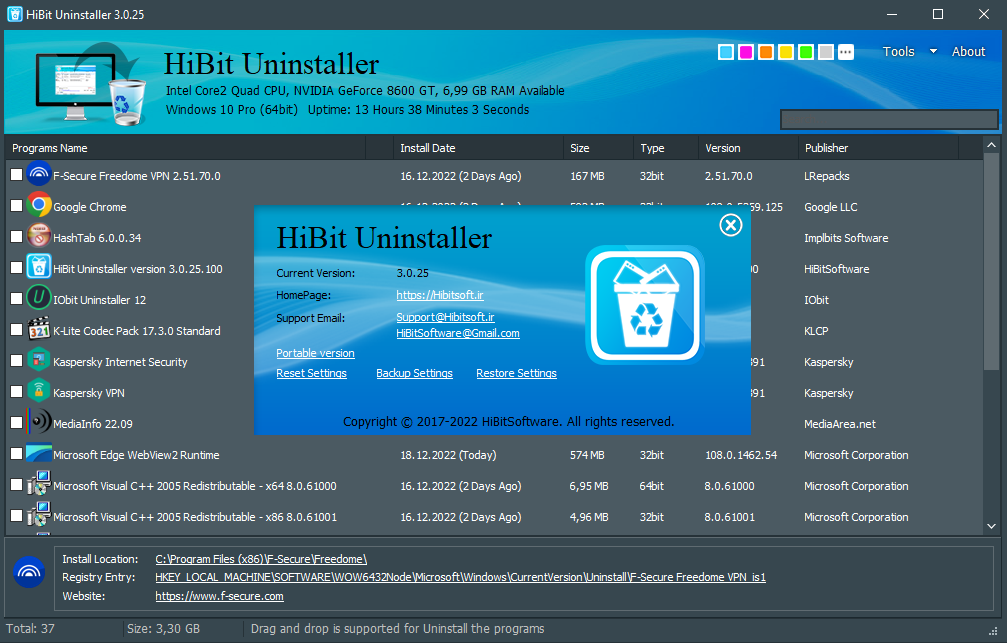Click the HashTab program icon
The width and height of the screenshot is (1007, 643).
coord(39,236)
